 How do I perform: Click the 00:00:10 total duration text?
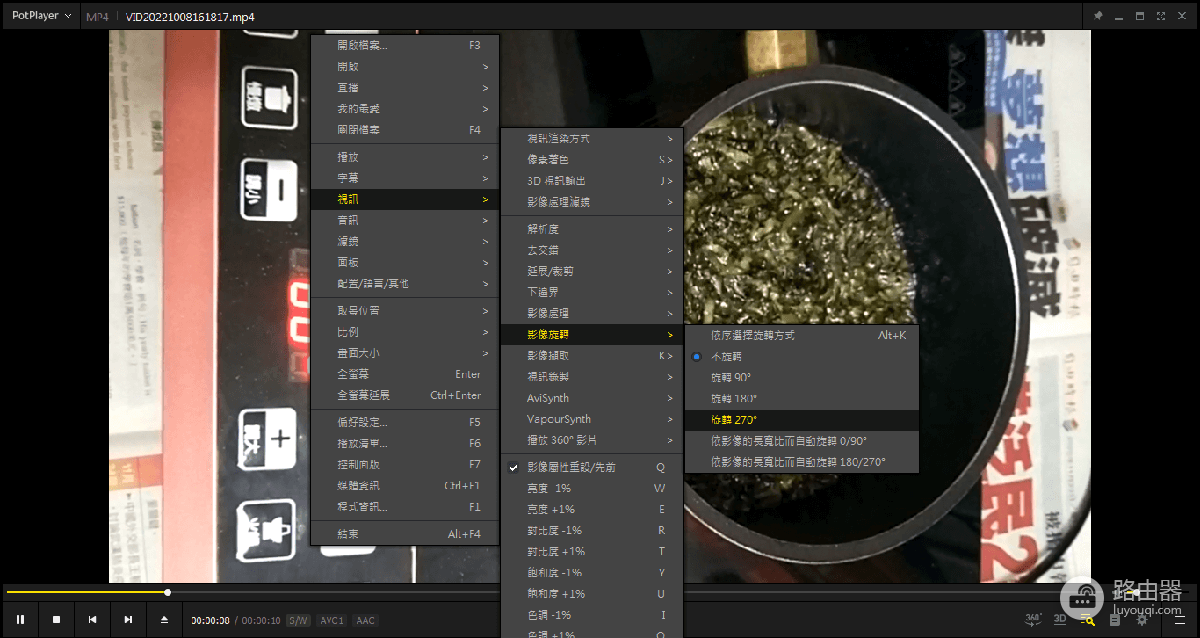pyautogui.click(x=261, y=621)
